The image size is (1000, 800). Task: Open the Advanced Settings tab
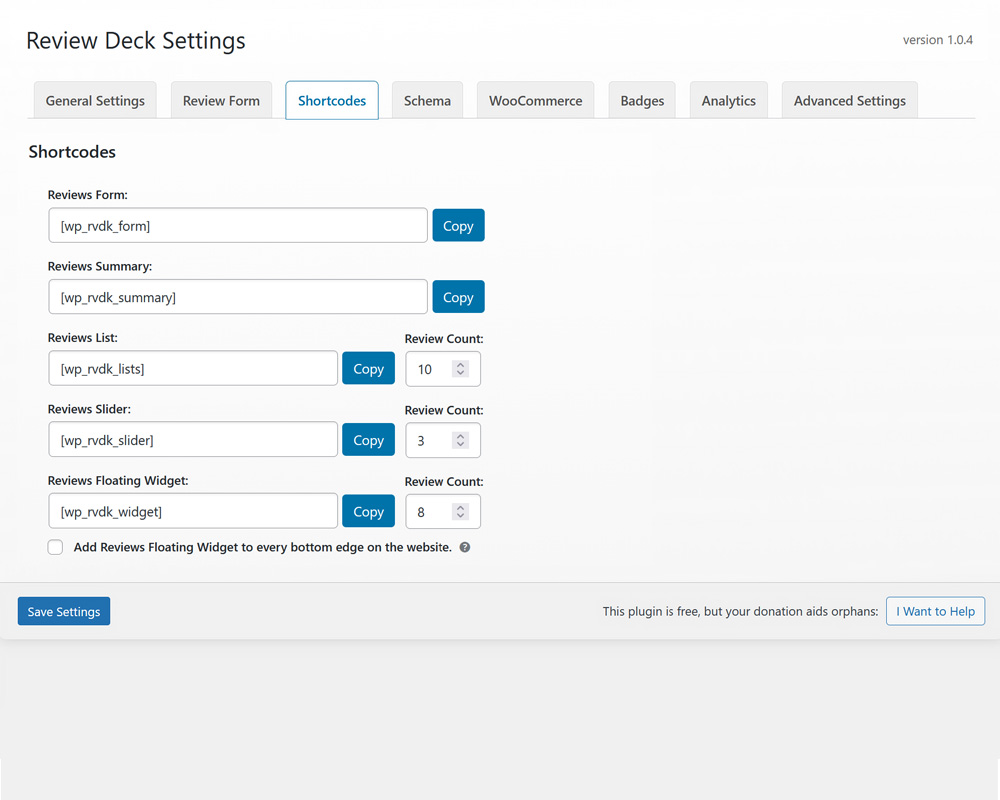(x=849, y=100)
